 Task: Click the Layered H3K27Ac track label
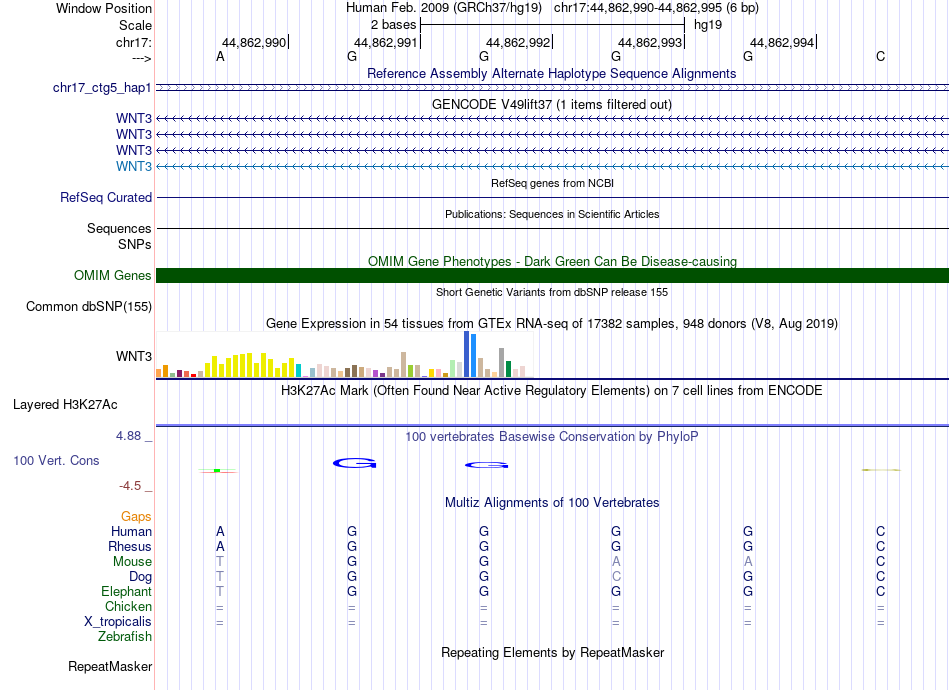point(65,405)
